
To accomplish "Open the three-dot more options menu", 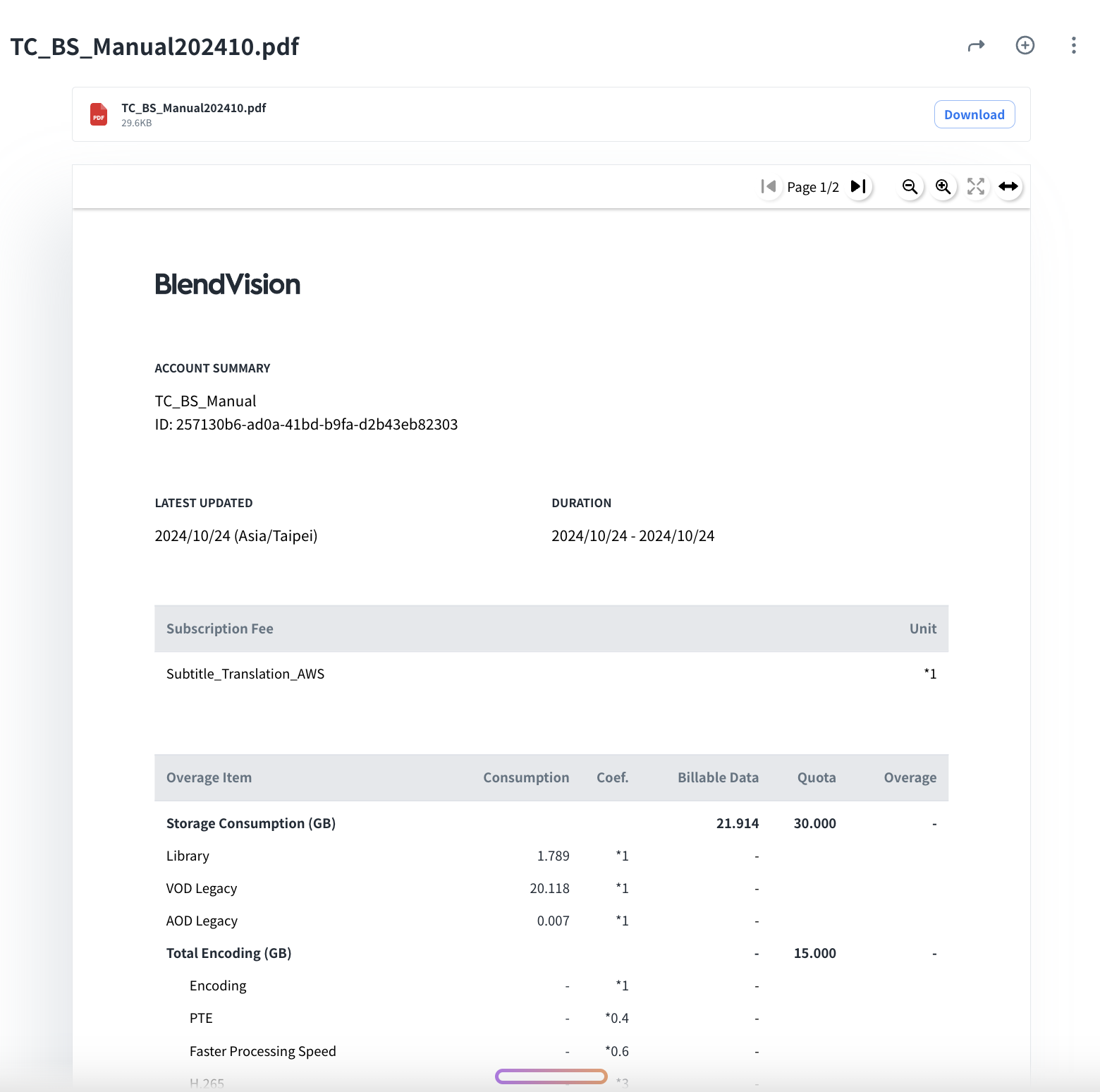I will [1073, 45].
